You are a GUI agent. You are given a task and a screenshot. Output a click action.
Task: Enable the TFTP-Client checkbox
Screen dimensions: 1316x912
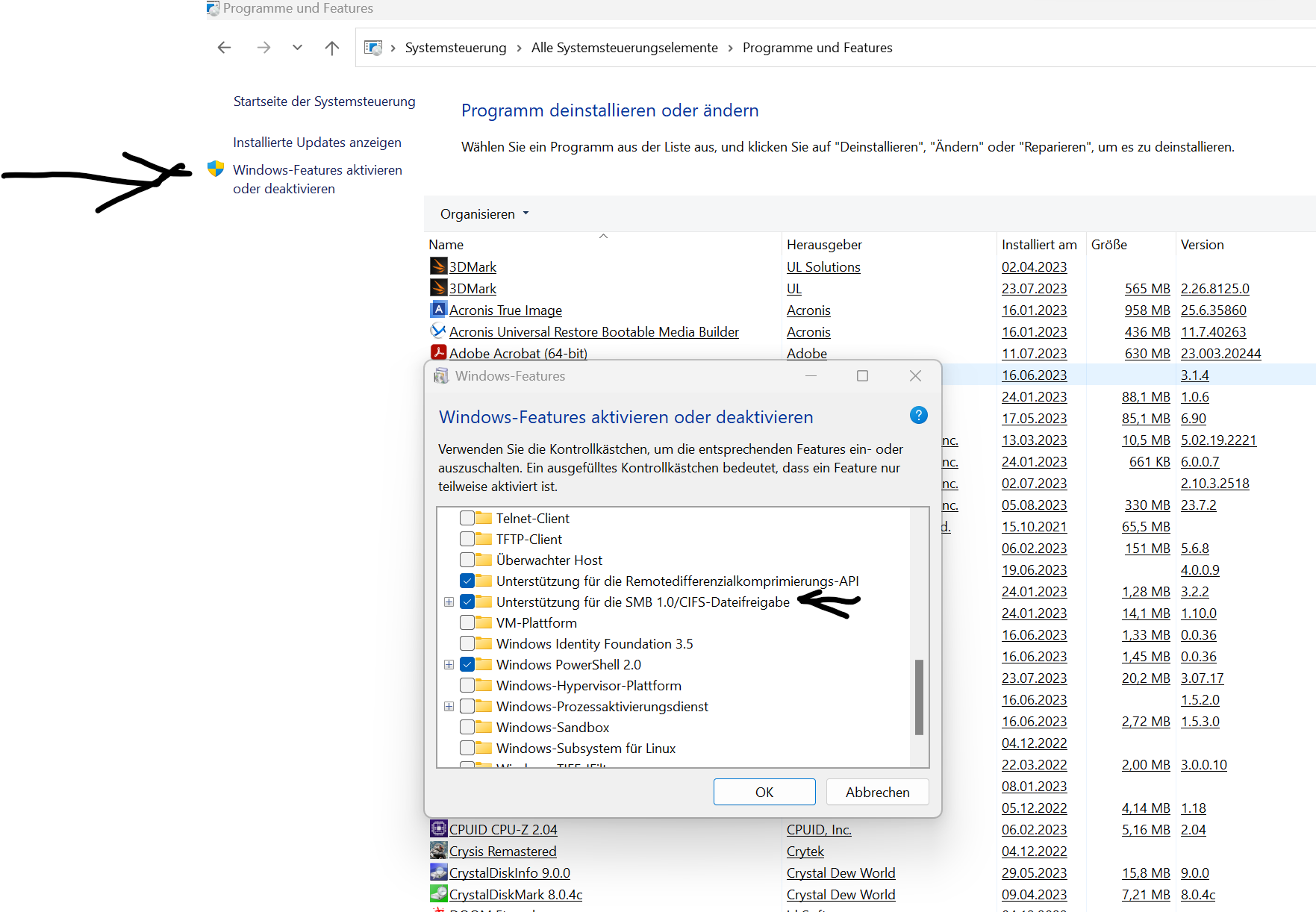pos(467,539)
